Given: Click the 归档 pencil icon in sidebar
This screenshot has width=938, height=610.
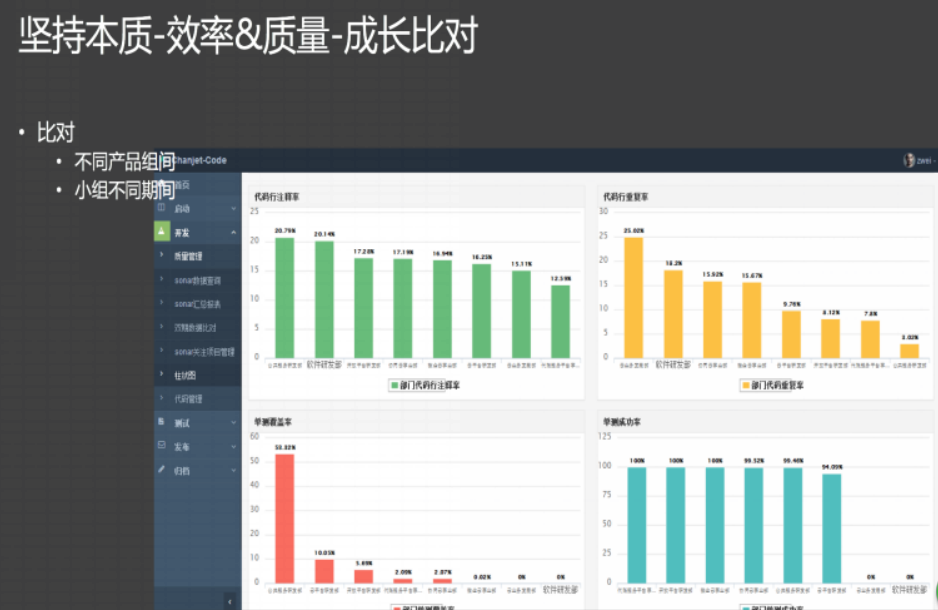Looking at the screenshot, I should coord(162,469).
